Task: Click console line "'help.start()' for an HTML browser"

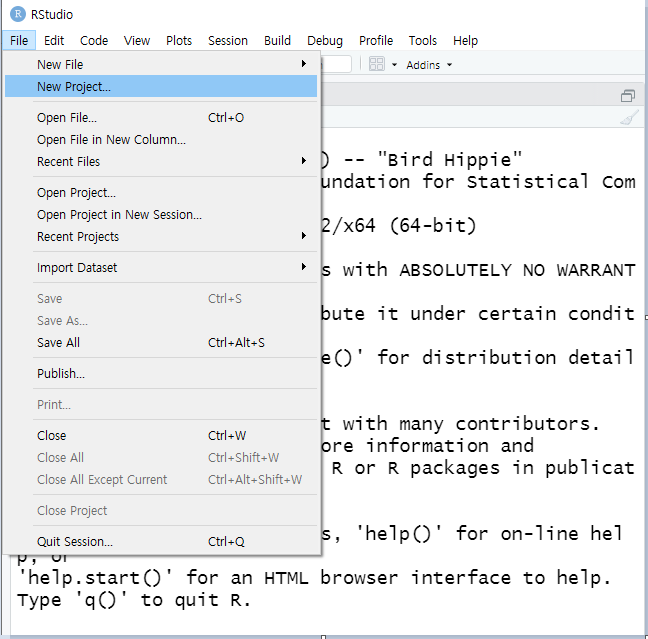Action: [207, 577]
